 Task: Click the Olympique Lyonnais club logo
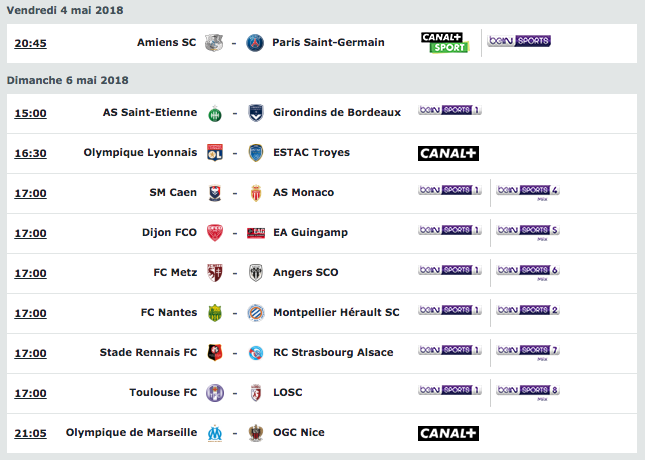tap(215, 153)
